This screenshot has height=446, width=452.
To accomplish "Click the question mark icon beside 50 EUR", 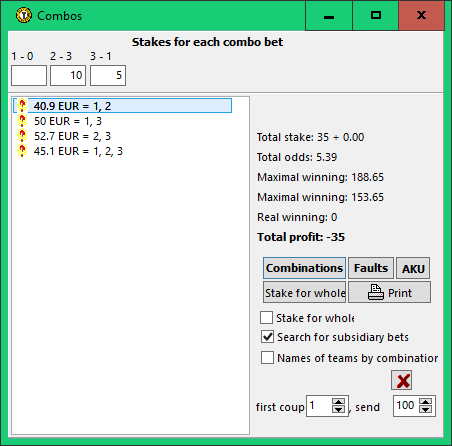I will [22, 121].
